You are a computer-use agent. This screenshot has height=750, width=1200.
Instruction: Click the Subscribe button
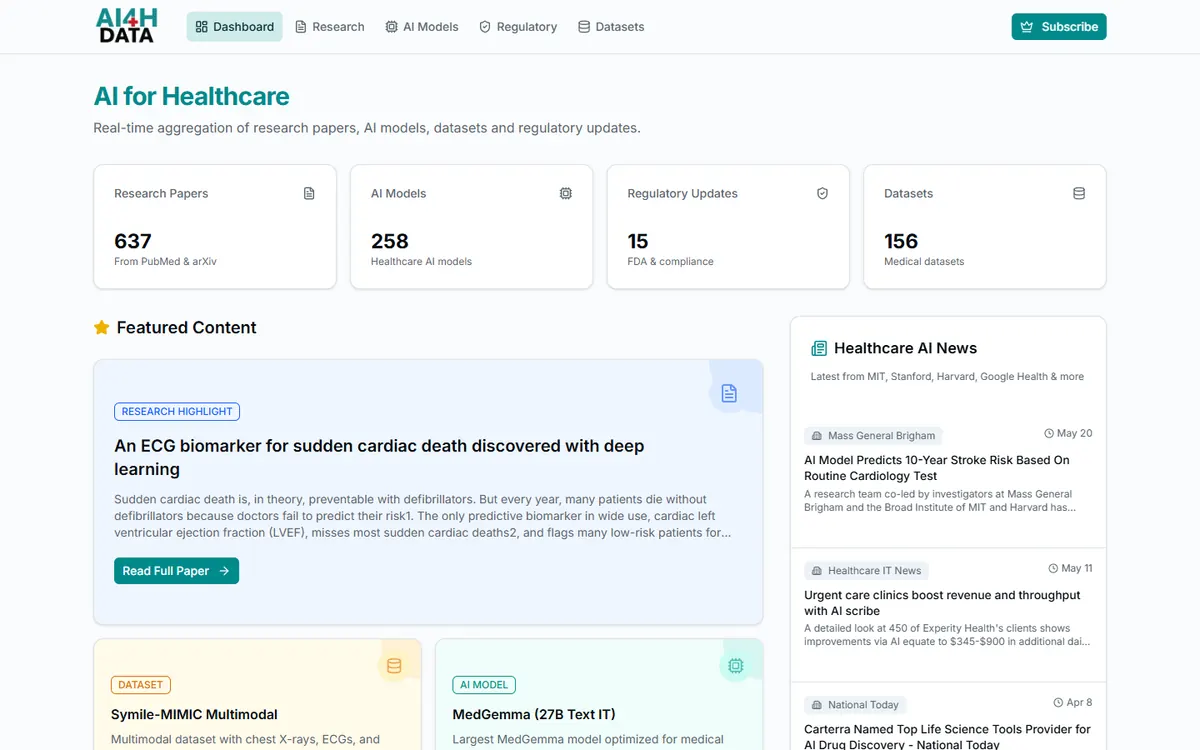[1059, 27]
